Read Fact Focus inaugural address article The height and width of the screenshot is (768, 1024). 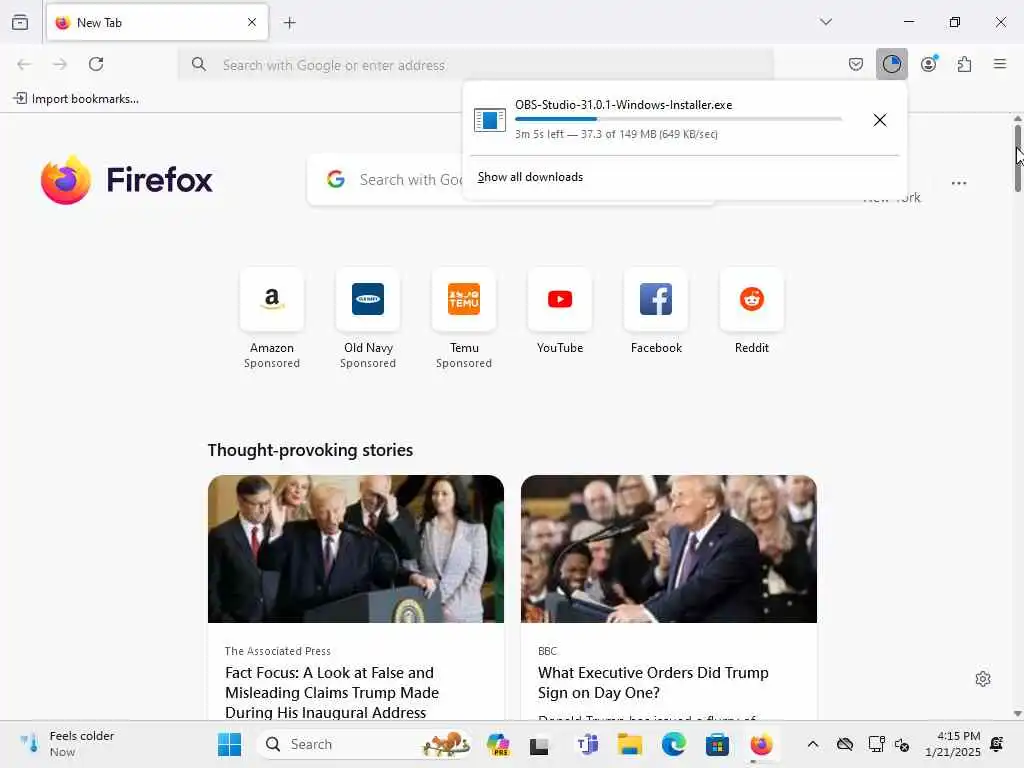coord(332,692)
